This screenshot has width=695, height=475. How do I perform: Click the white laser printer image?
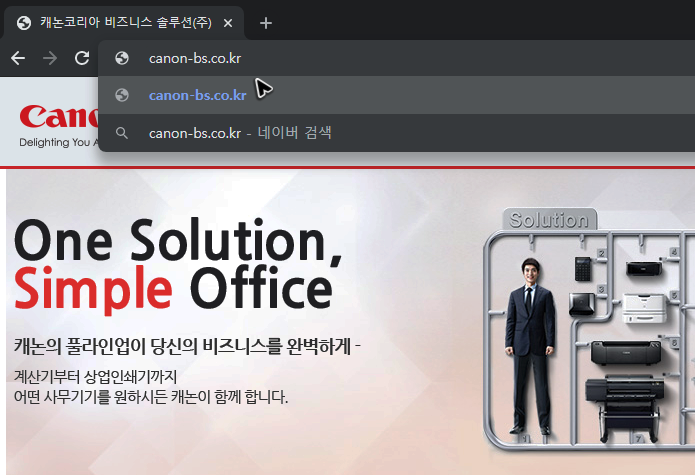(x=644, y=308)
